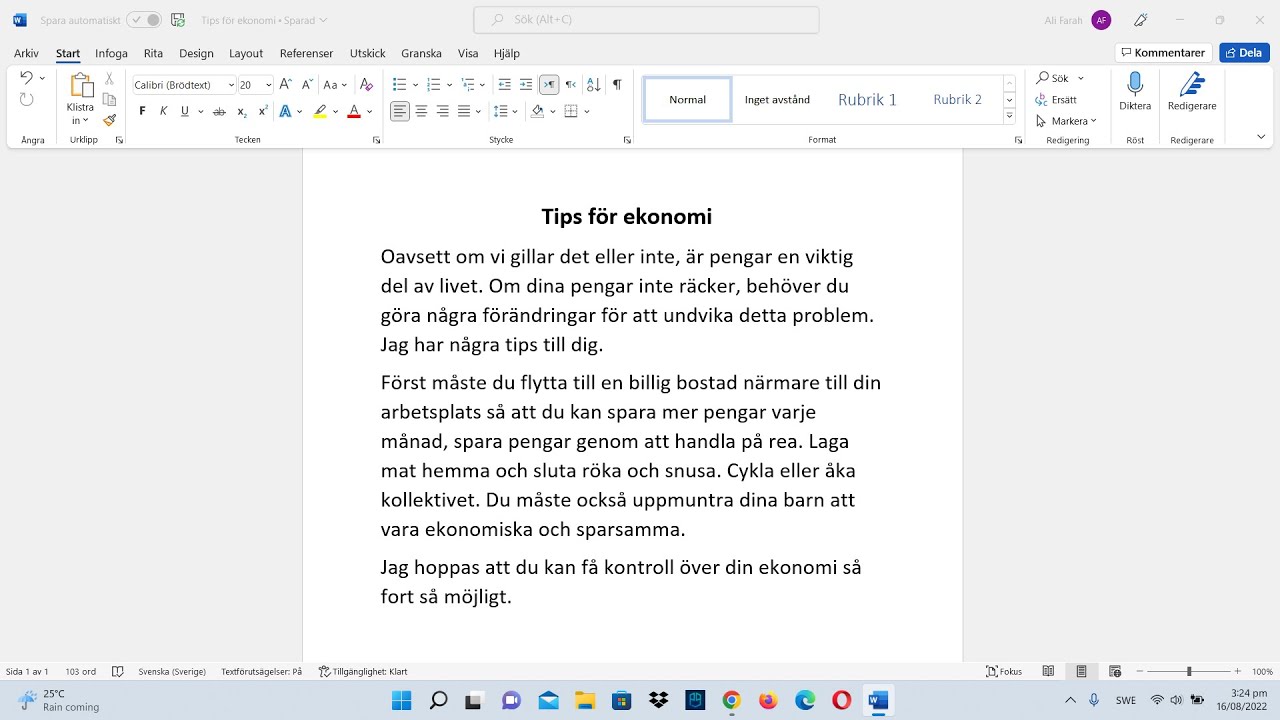The width and height of the screenshot is (1280, 720).
Task: Increase paragraph indent
Action: coord(526,85)
